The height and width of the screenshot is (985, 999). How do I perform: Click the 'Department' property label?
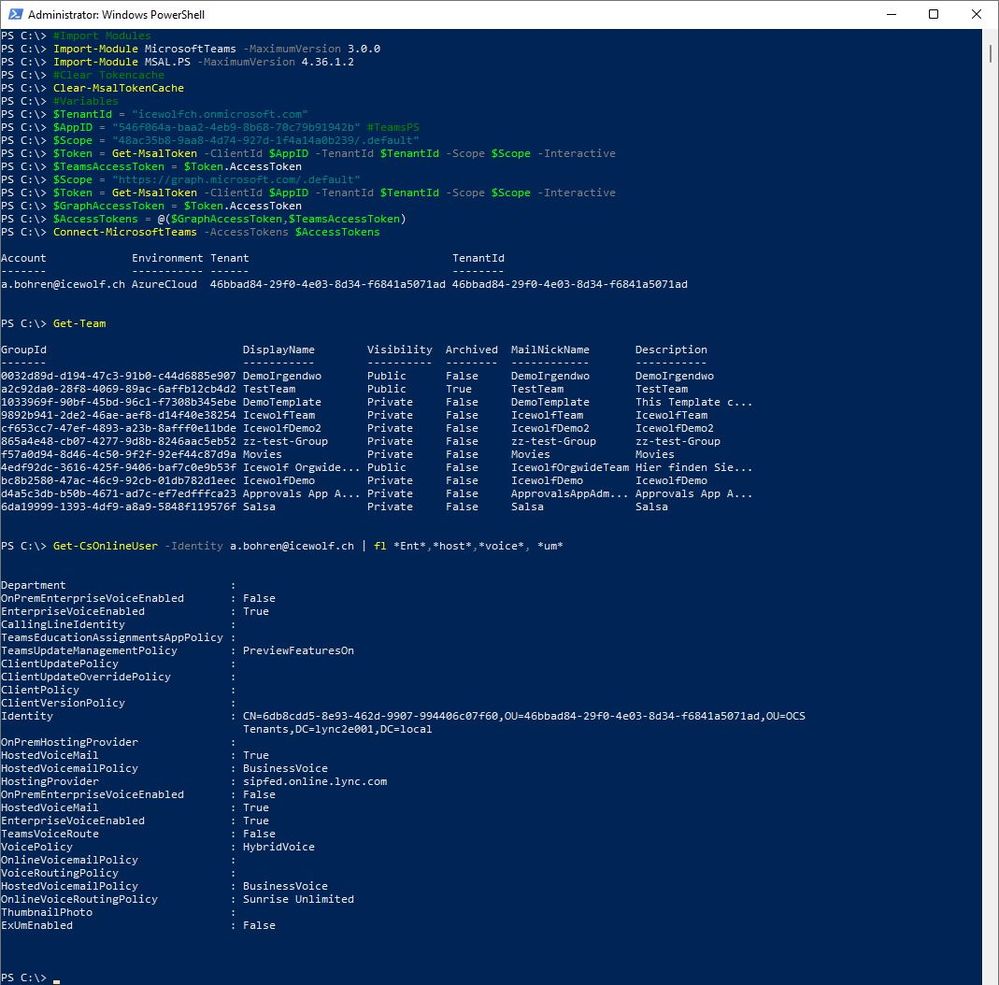(x=33, y=586)
